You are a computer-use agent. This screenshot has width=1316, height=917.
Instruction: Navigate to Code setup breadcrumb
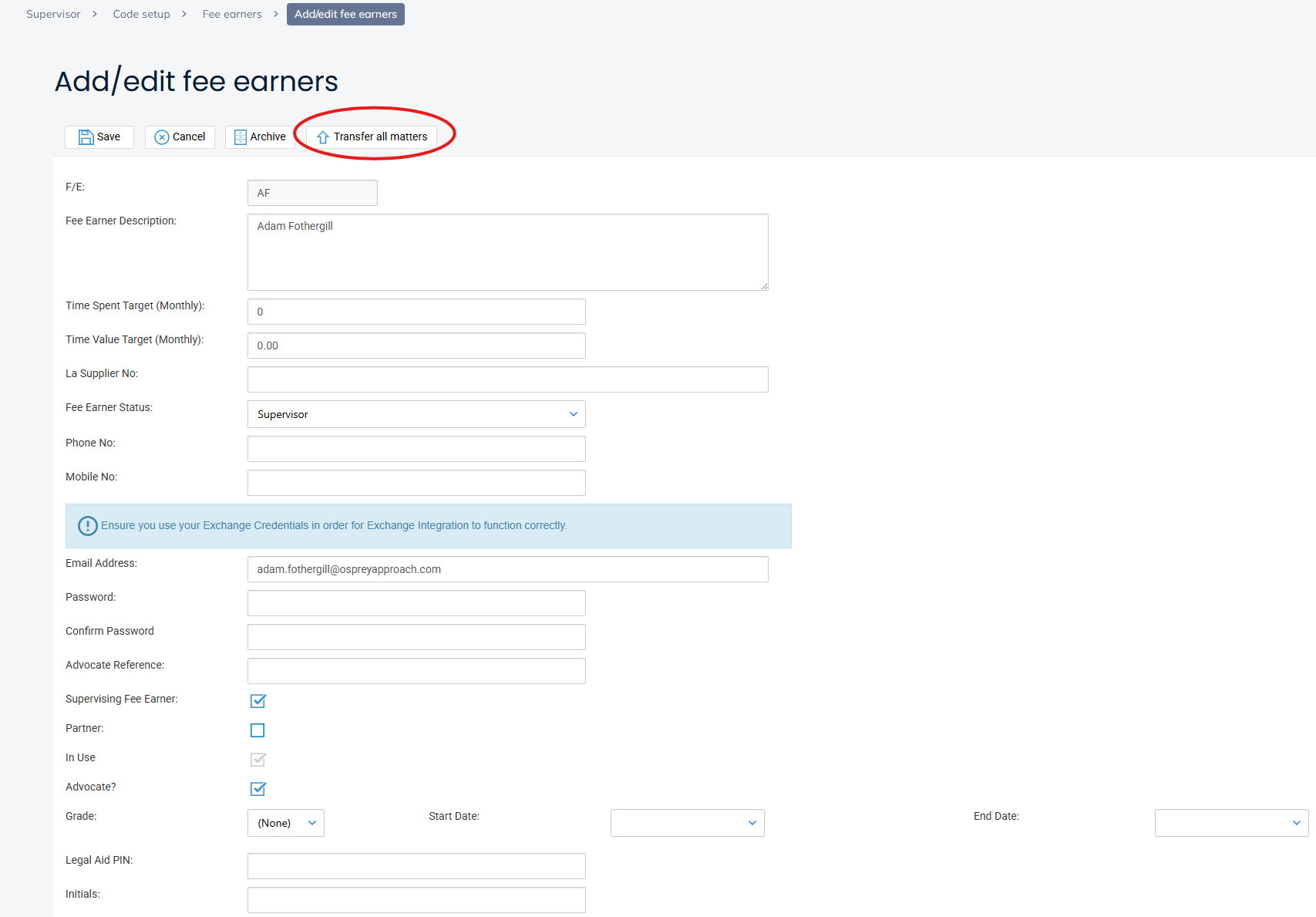coord(142,14)
